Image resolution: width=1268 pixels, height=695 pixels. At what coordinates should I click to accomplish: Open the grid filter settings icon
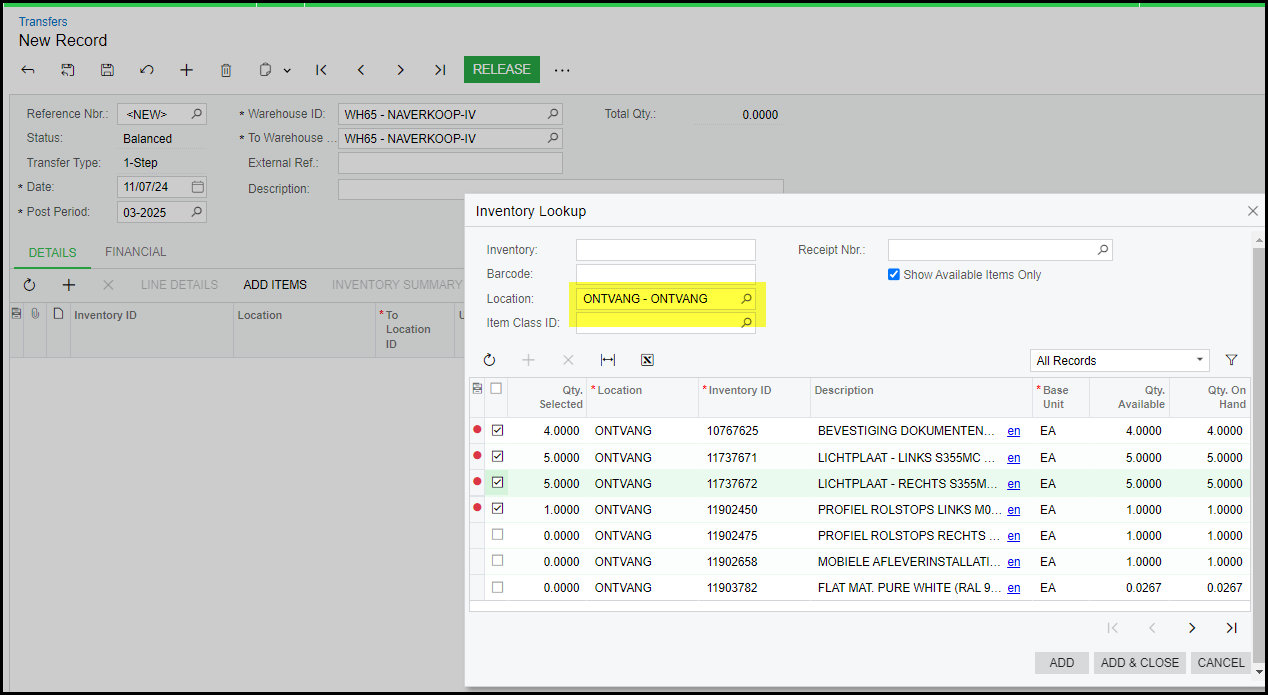point(1231,360)
